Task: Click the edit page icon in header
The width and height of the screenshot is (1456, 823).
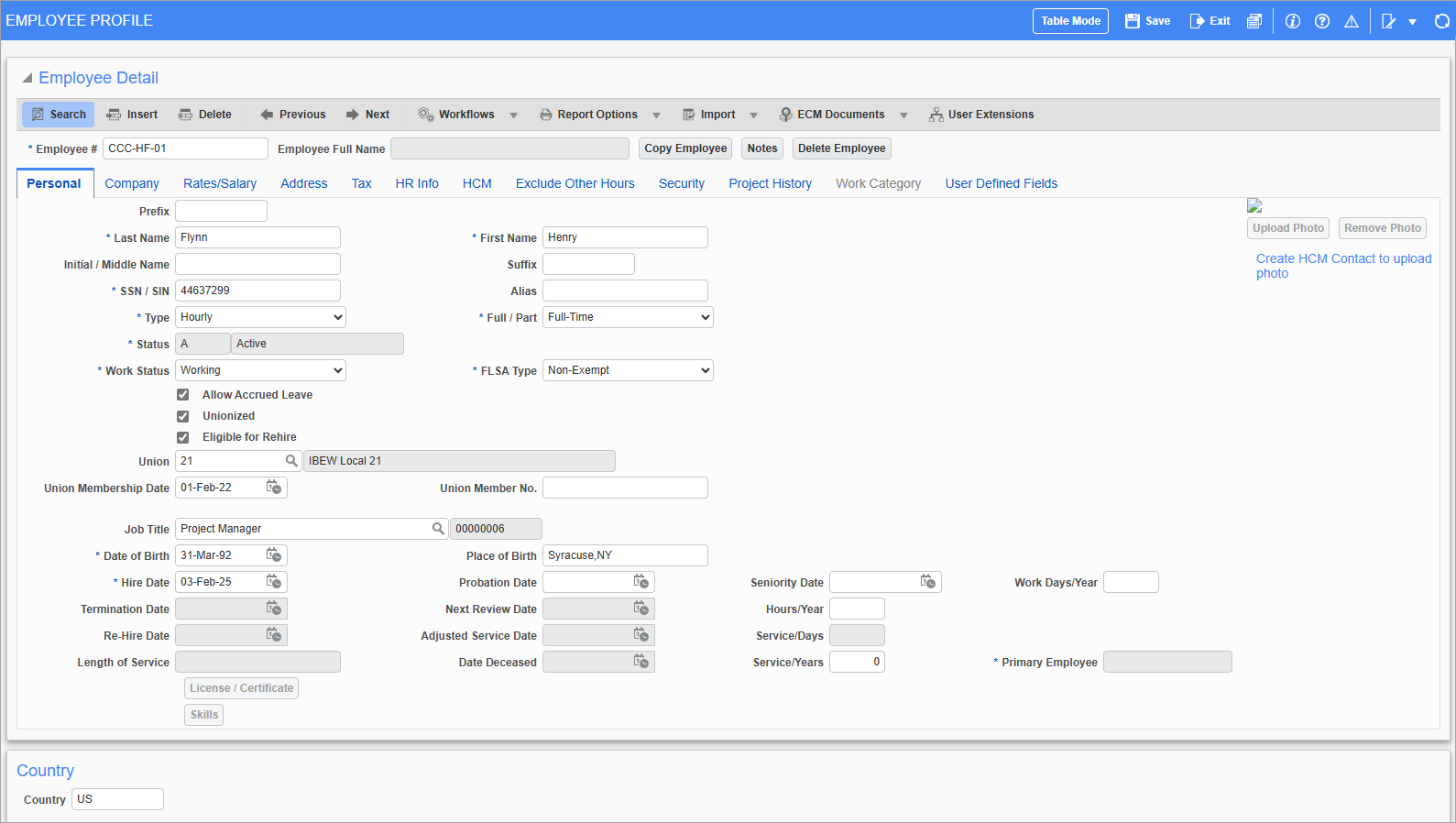Action: (x=1389, y=21)
